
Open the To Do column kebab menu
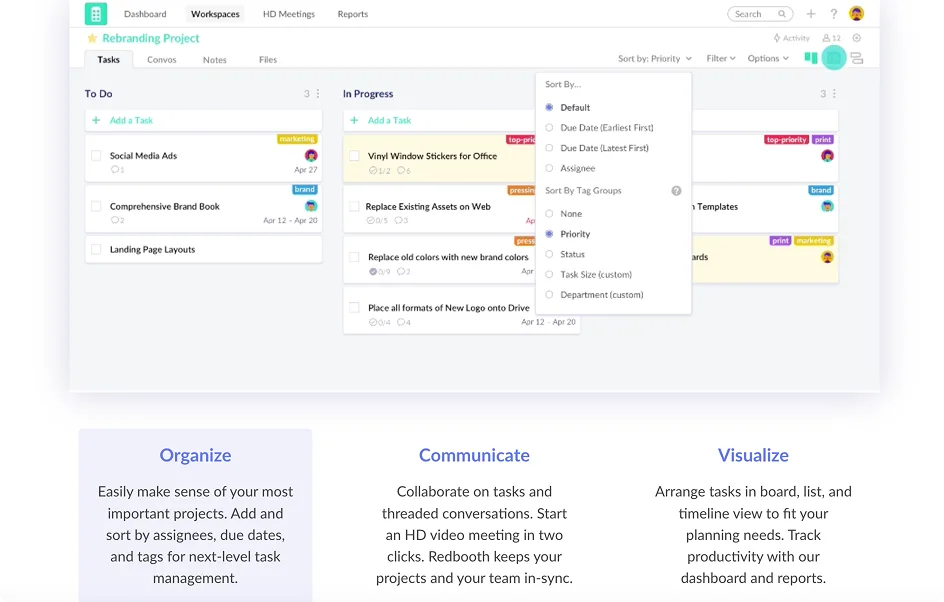[319, 94]
